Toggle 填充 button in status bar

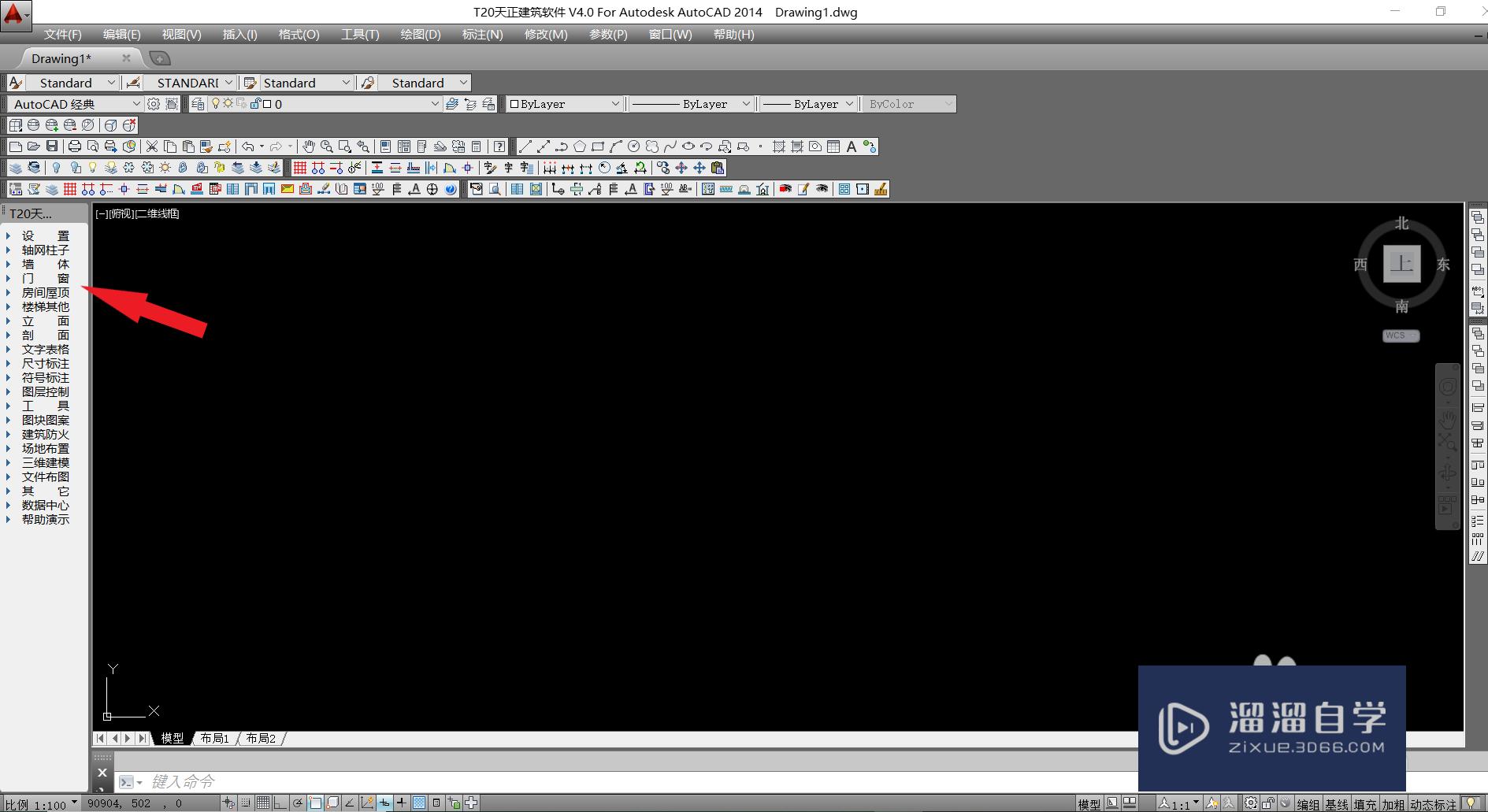1365,804
